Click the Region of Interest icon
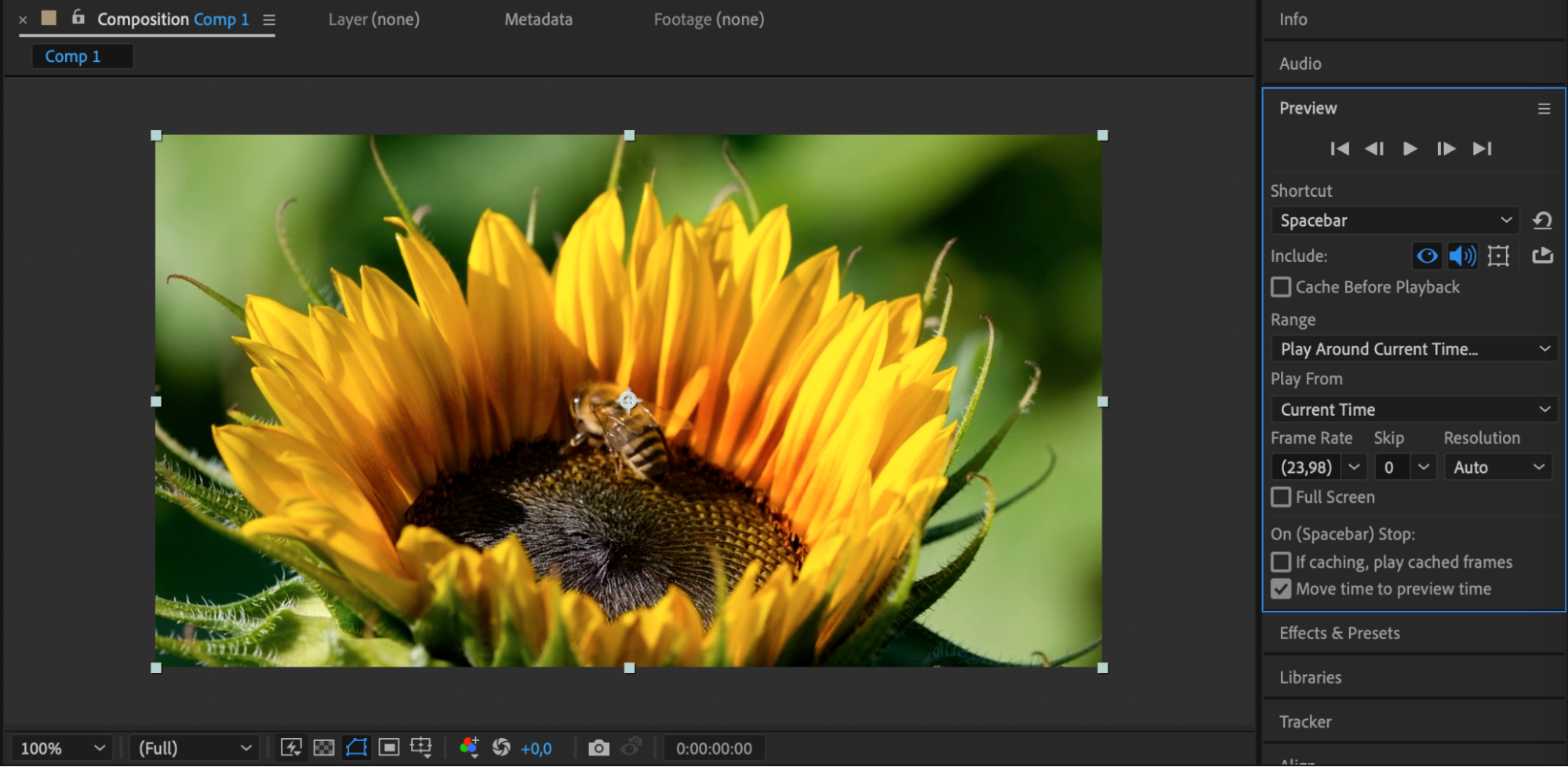Image resolution: width=1568 pixels, height=767 pixels. pos(389,748)
